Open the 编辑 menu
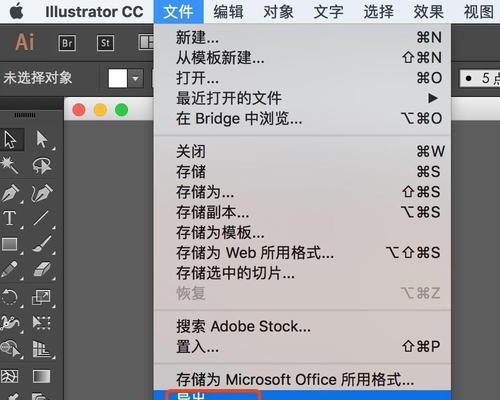The height and width of the screenshot is (400, 500). [x=228, y=12]
